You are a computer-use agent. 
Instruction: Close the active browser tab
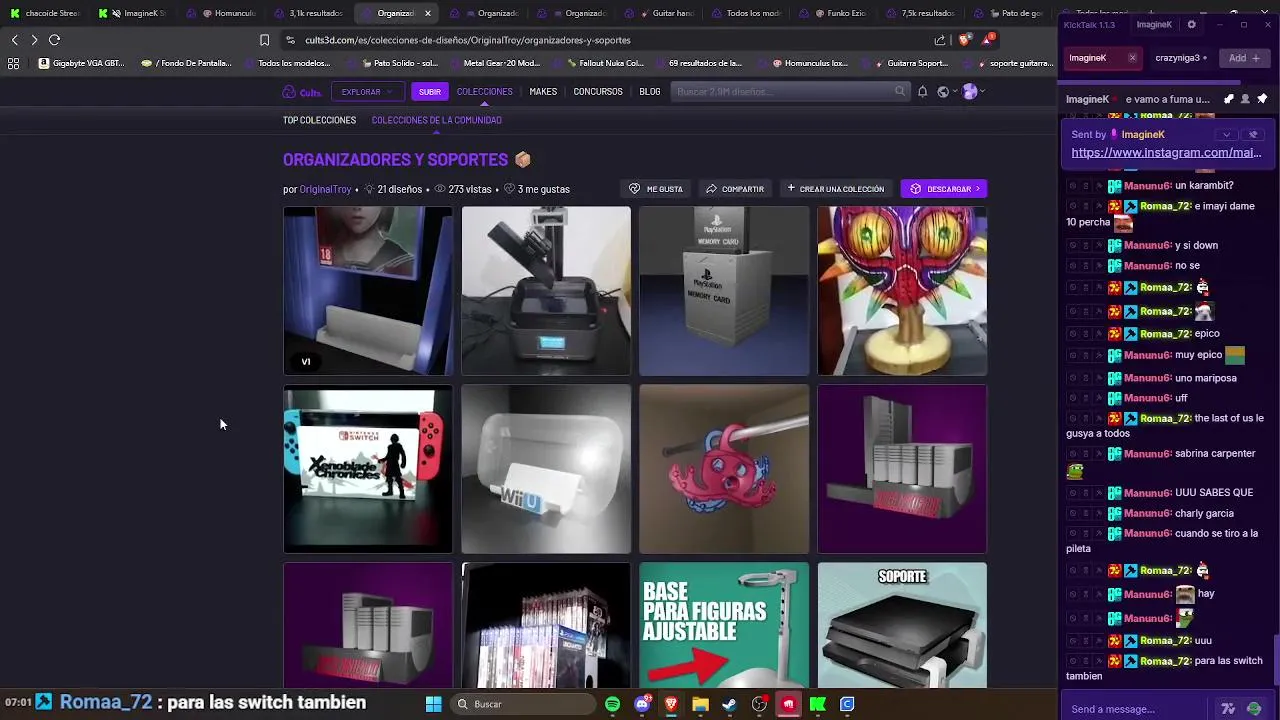tap(428, 13)
